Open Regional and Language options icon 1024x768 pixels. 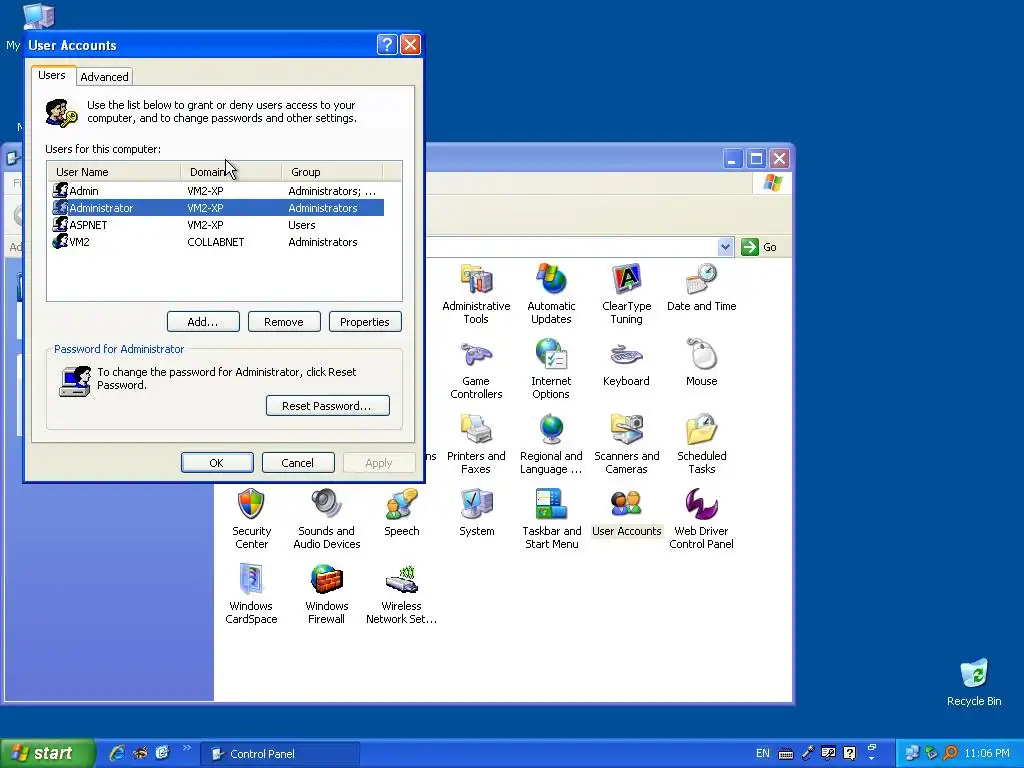click(x=551, y=444)
